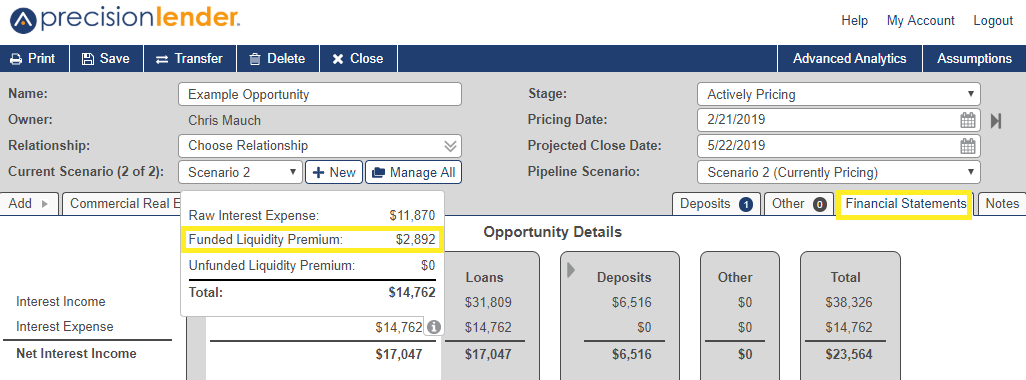Switch to the Deposits tab
Image resolution: width=1026 pixels, height=380 pixels.
point(716,204)
